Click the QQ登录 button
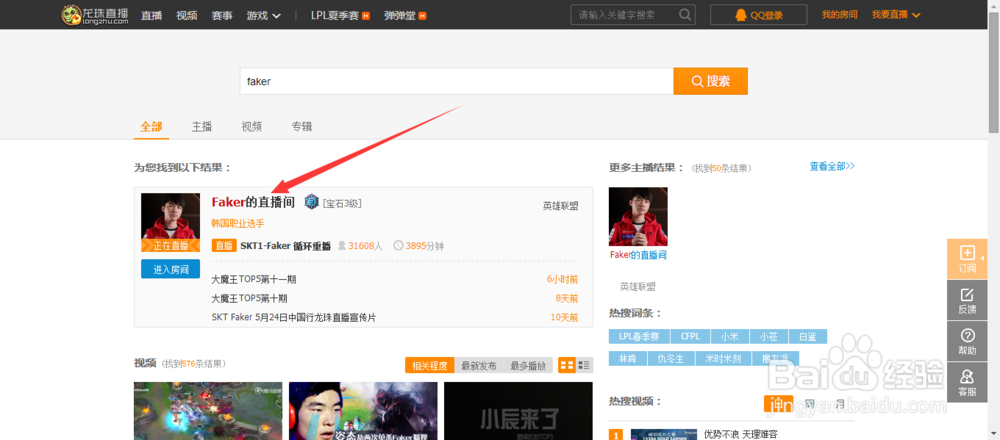1000x440 pixels. tap(758, 15)
